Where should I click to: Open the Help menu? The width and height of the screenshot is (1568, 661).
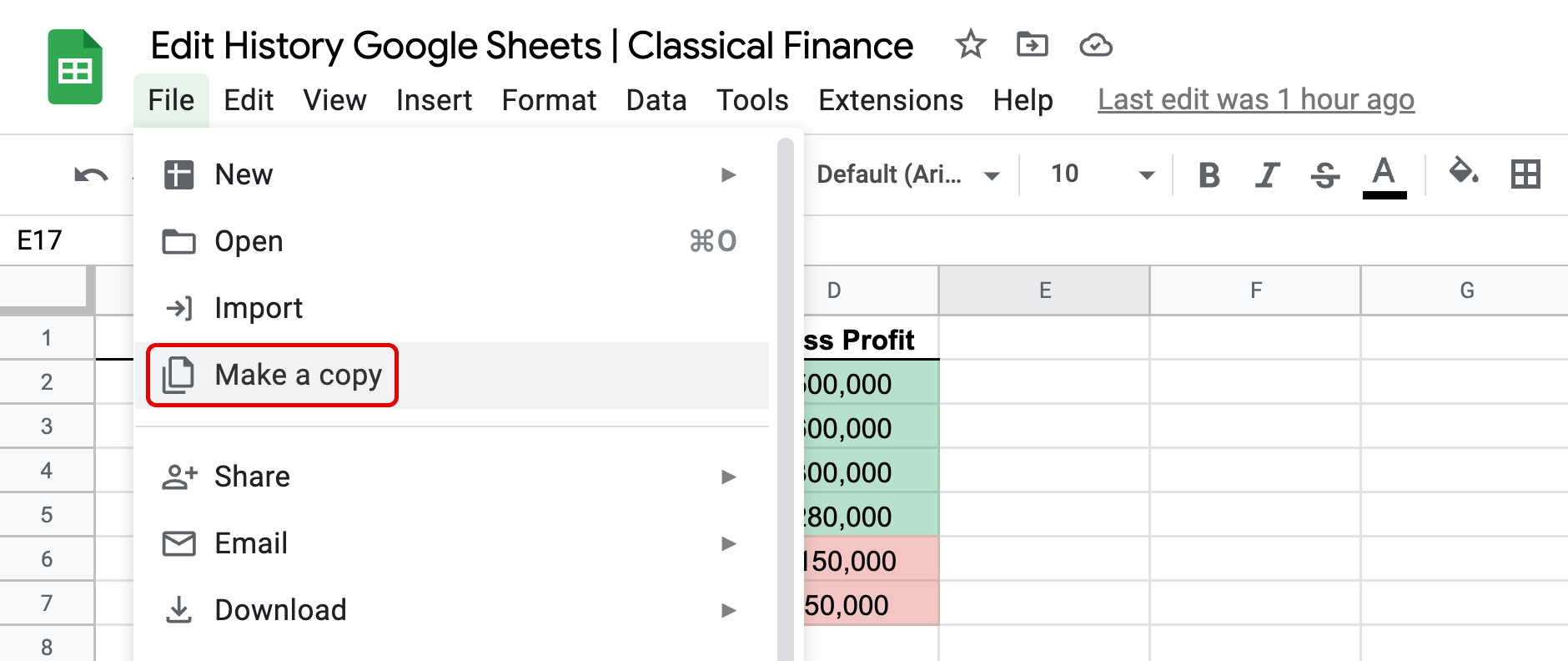tap(1023, 100)
